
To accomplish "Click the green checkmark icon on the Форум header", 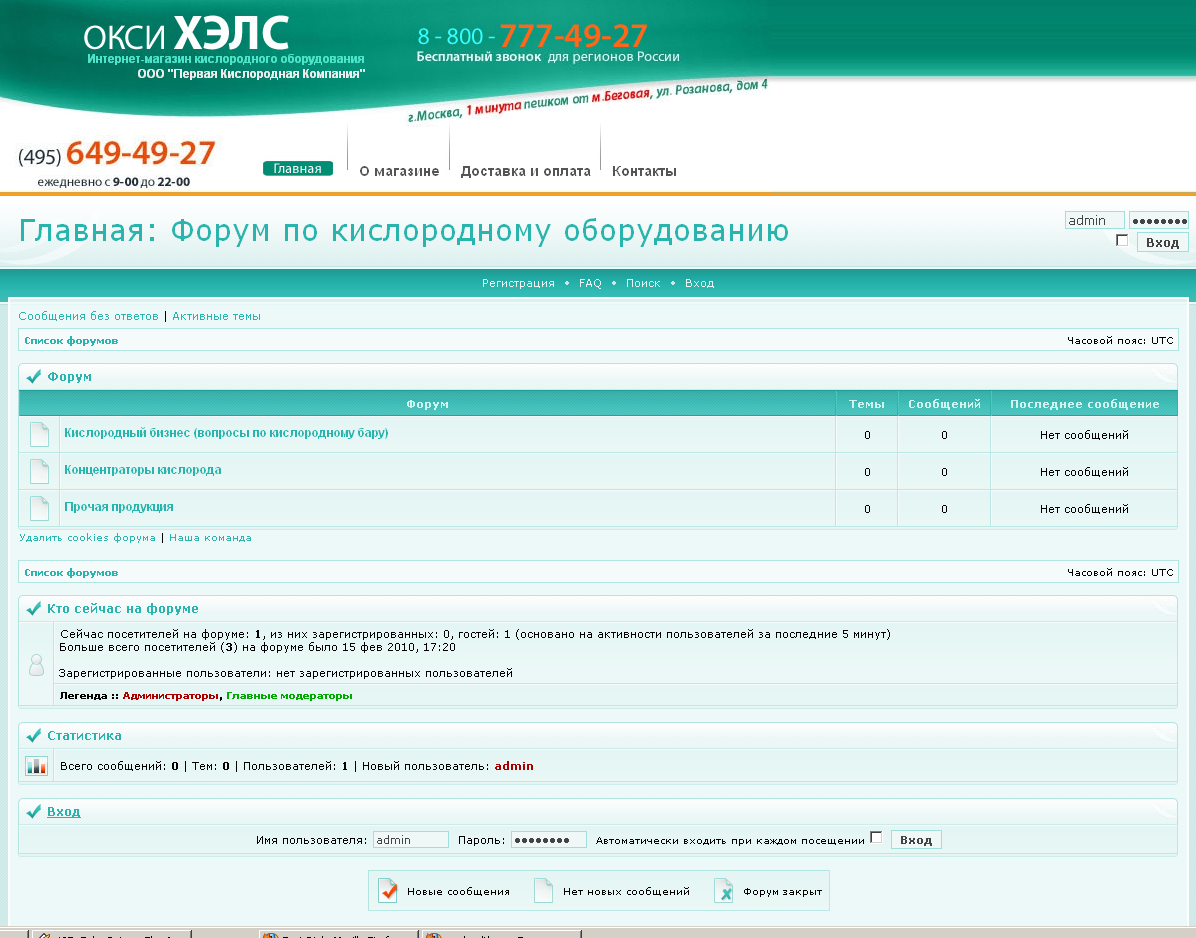I will [33, 376].
